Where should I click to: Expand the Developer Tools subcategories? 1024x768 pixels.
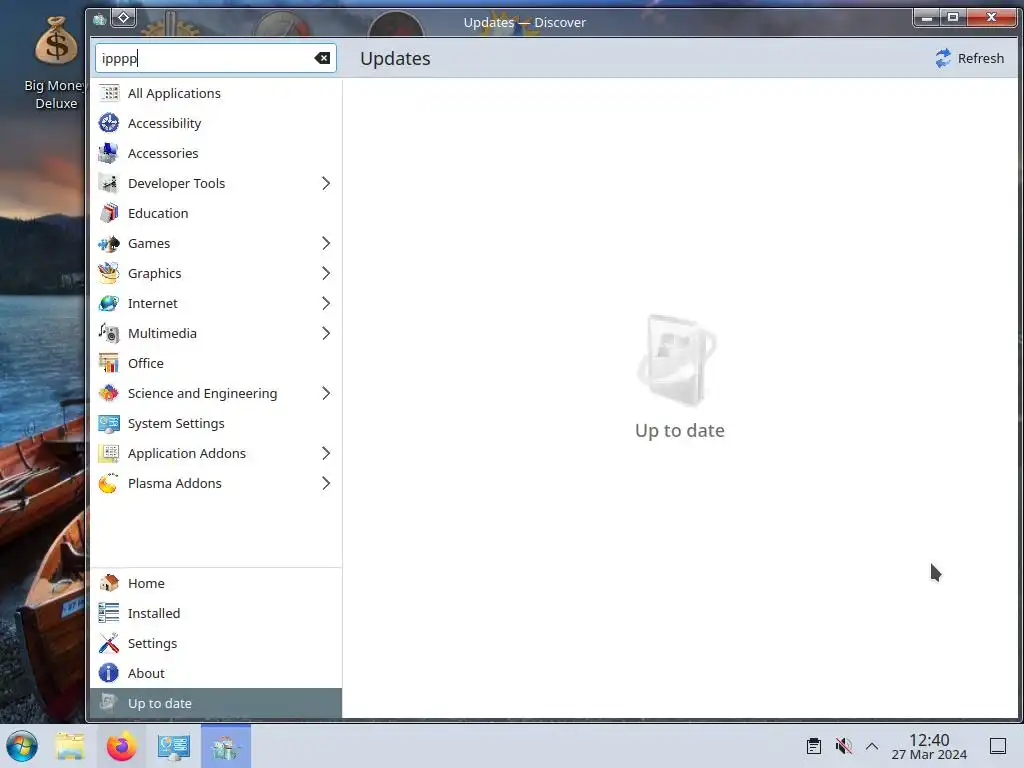pyautogui.click(x=326, y=184)
